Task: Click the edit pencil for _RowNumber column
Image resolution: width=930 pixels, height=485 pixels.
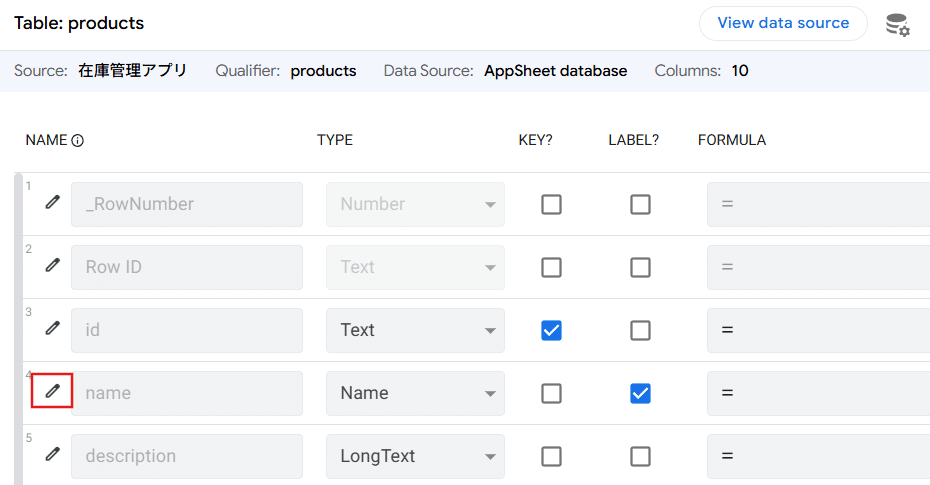Action: [53, 203]
